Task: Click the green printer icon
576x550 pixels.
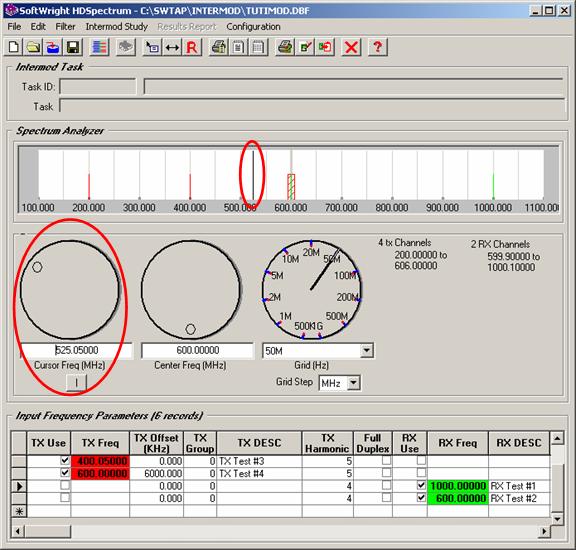Action: 285,47
